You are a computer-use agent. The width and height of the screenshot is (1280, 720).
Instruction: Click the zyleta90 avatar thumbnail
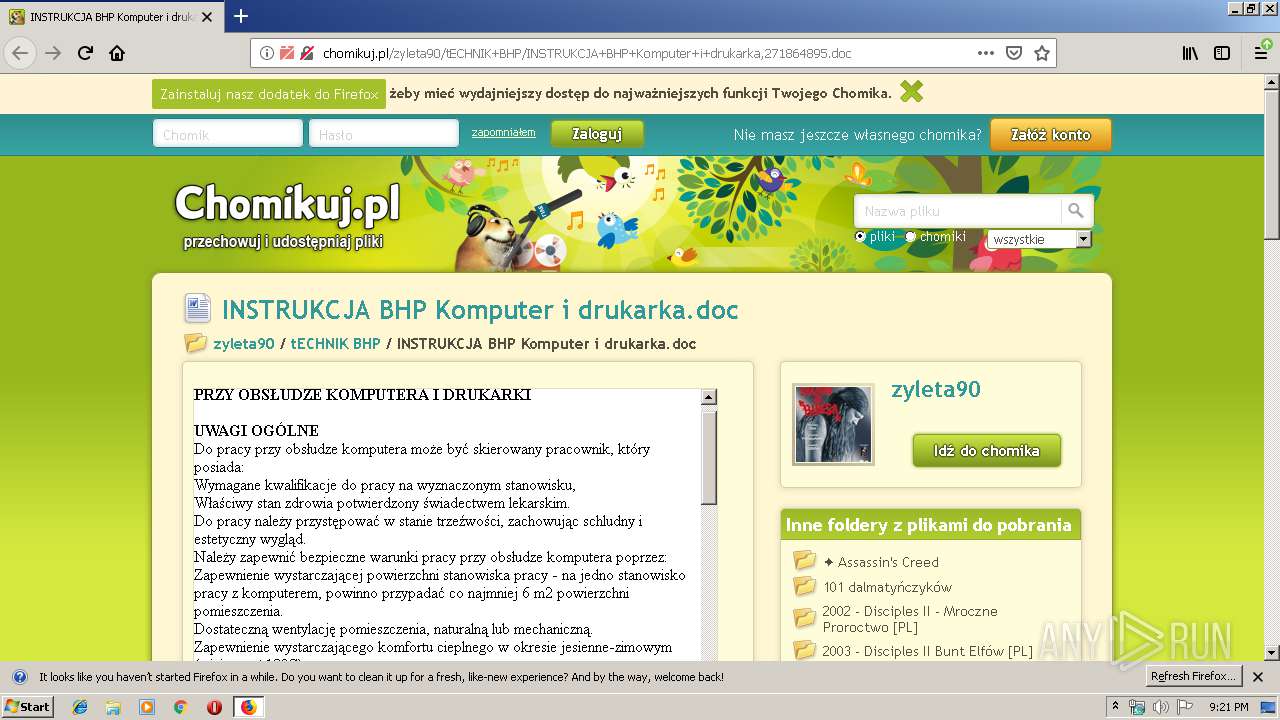tap(833, 424)
